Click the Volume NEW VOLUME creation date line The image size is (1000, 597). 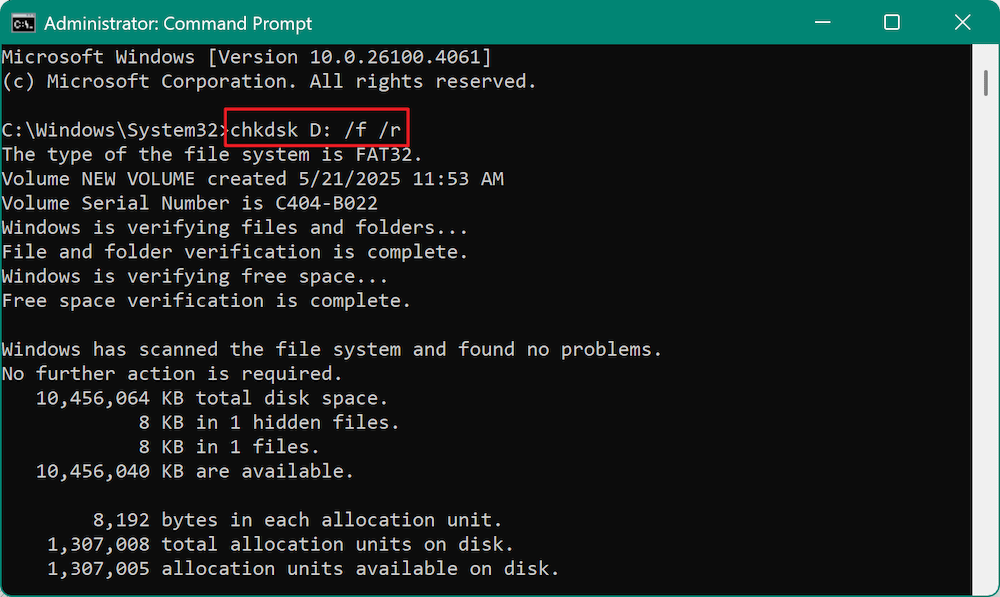pyautogui.click(x=250, y=178)
